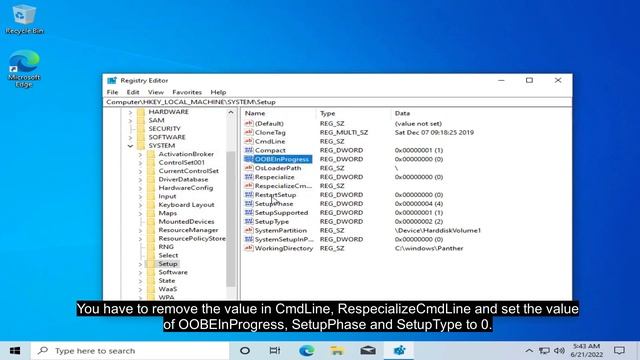Open the File menu

click(112, 92)
